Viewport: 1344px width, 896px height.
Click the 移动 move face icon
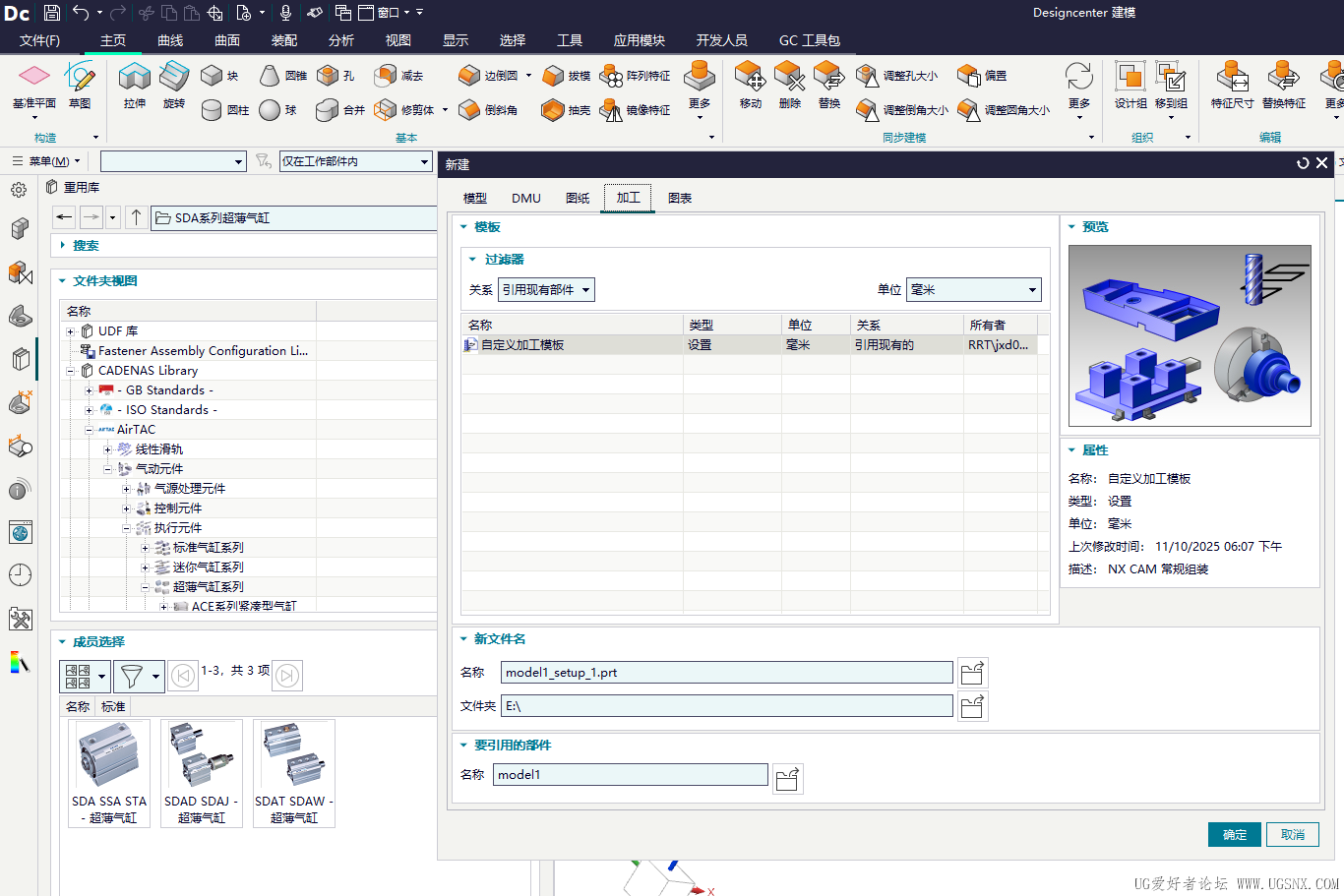(750, 78)
